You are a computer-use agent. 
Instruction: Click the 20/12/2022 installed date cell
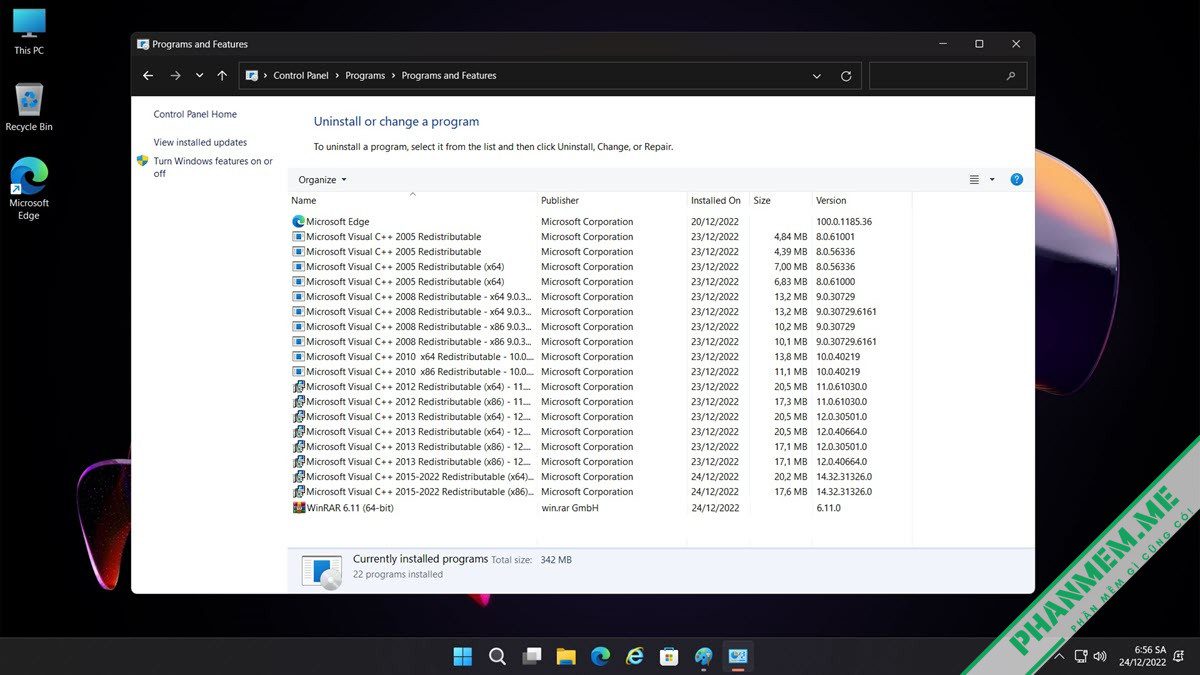click(x=715, y=222)
